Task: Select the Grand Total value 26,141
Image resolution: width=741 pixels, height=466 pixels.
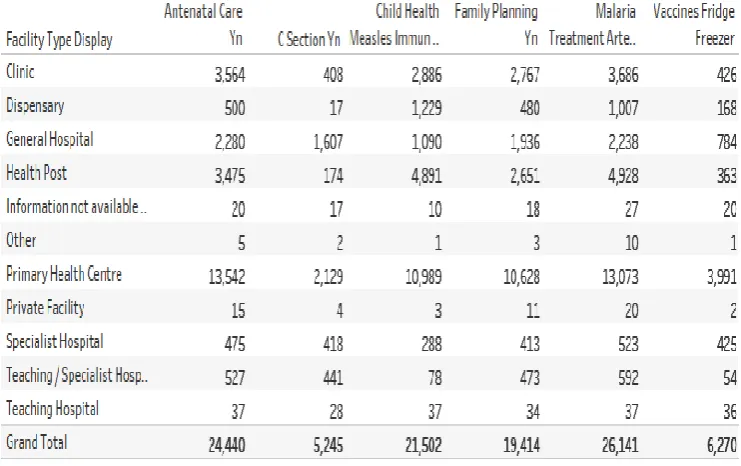Action: tap(620, 445)
